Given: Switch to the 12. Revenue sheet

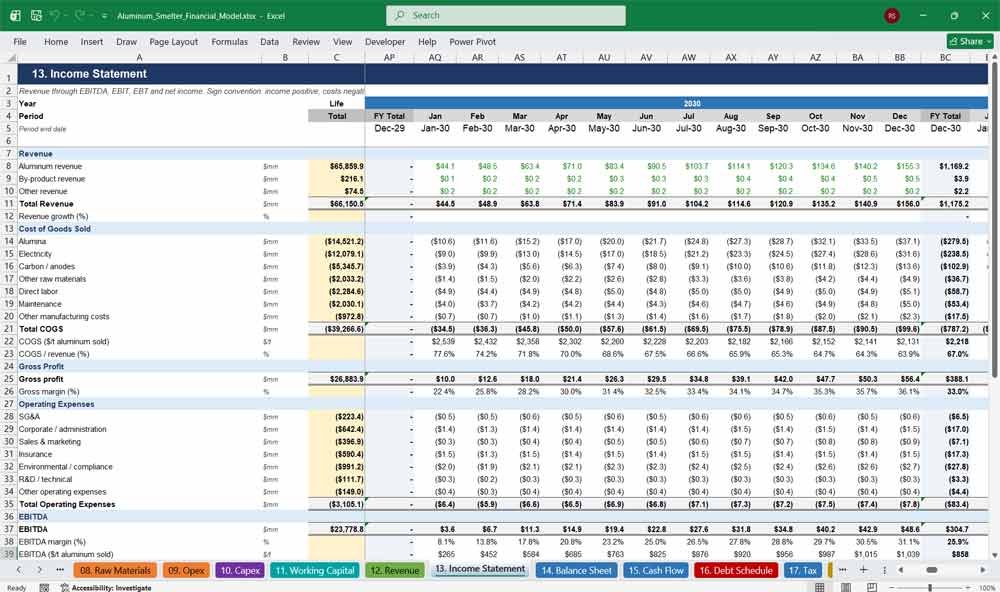Looking at the screenshot, I should pos(395,570).
